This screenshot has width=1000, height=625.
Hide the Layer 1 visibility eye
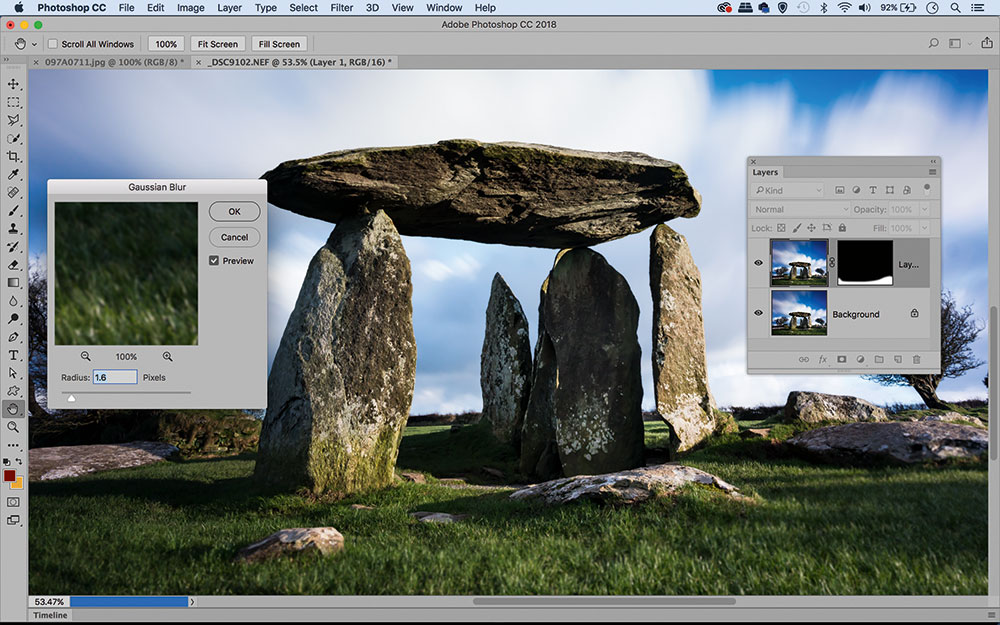point(758,263)
